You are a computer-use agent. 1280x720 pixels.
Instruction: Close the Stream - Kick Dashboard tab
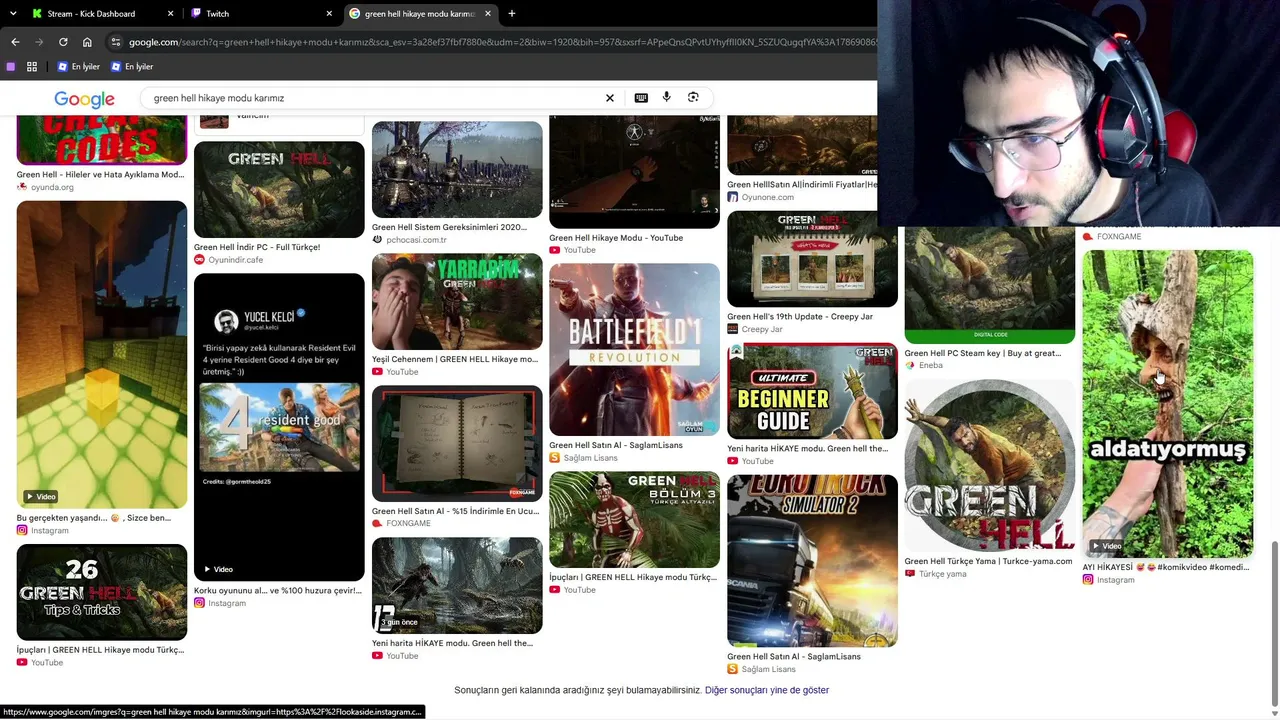170,14
